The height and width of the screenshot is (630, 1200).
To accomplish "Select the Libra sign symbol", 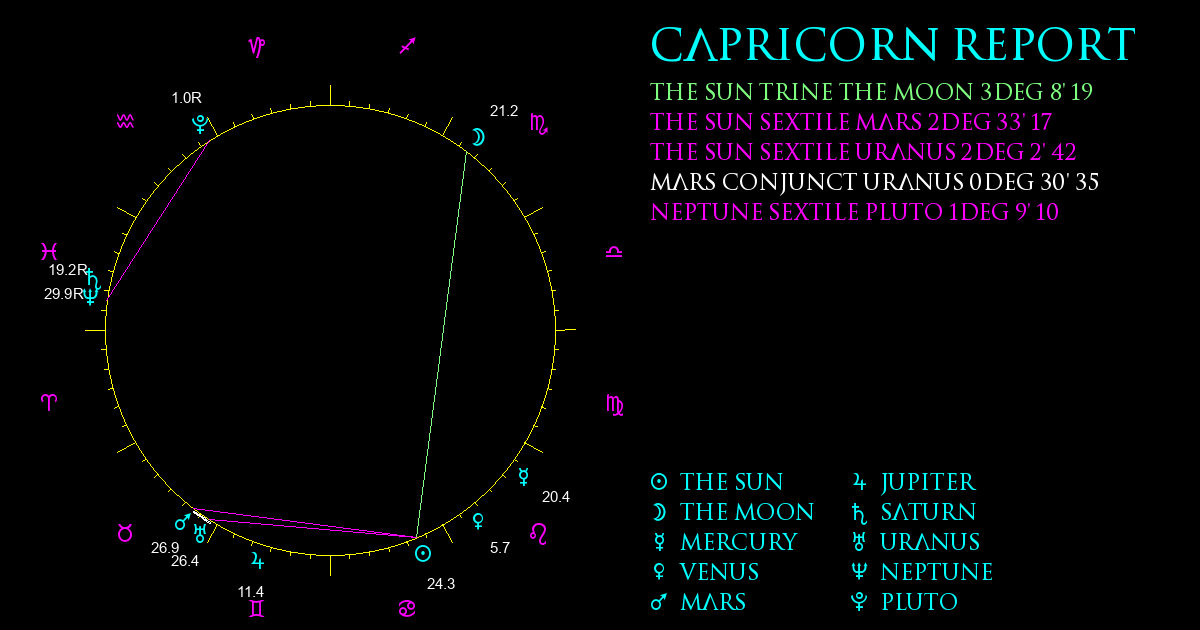I will pos(614,252).
